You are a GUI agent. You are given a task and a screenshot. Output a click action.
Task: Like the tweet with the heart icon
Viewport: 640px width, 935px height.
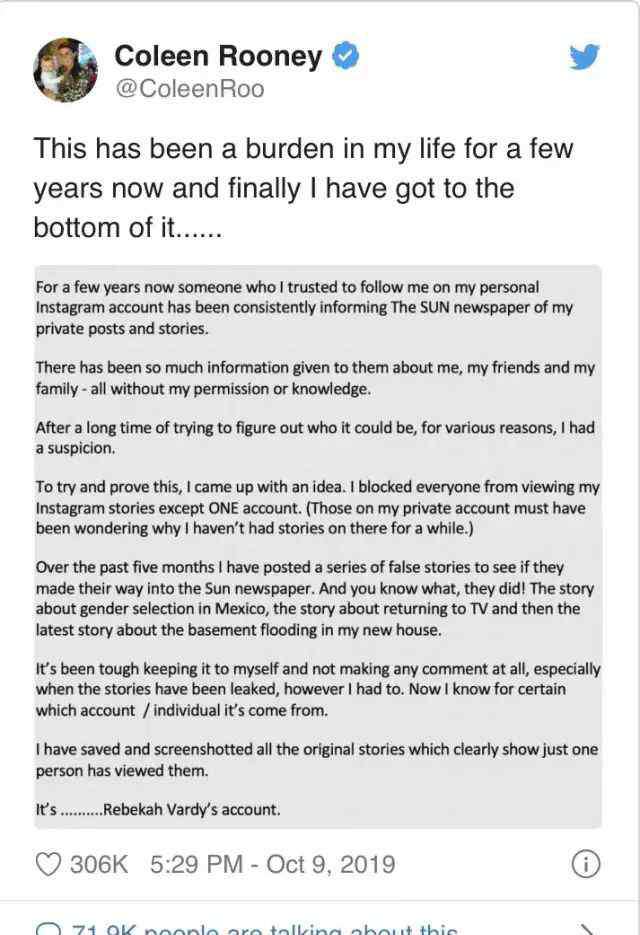49,864
